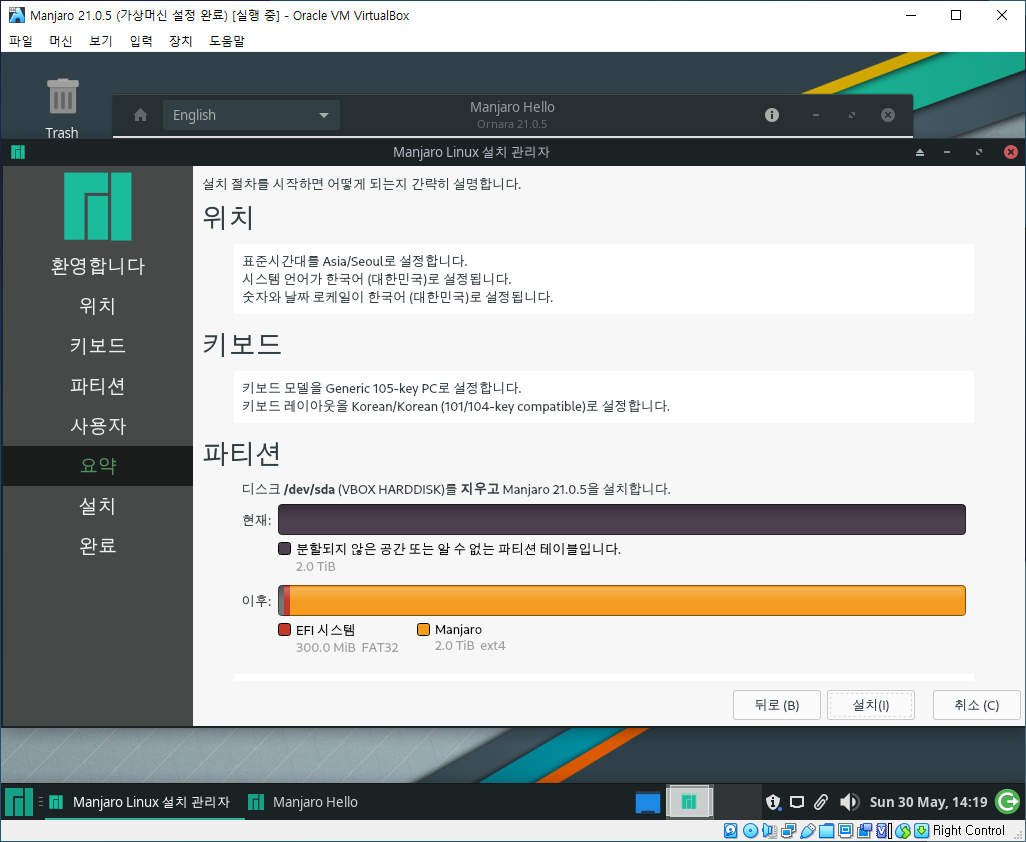Click the 취소 (C) cancel button
Image resolution: width=1026 pixels, height=842 pixels.
tap(976, 705)
